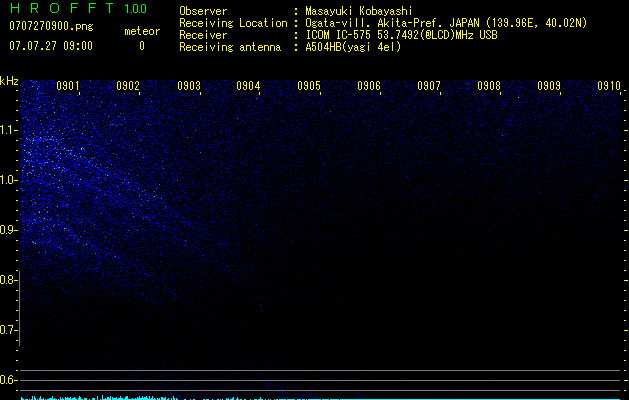Click the Observer name Masayuki Kobayashi
This screenshot has height=400, width=629.
pyautogui.click(x=359, y=11)
